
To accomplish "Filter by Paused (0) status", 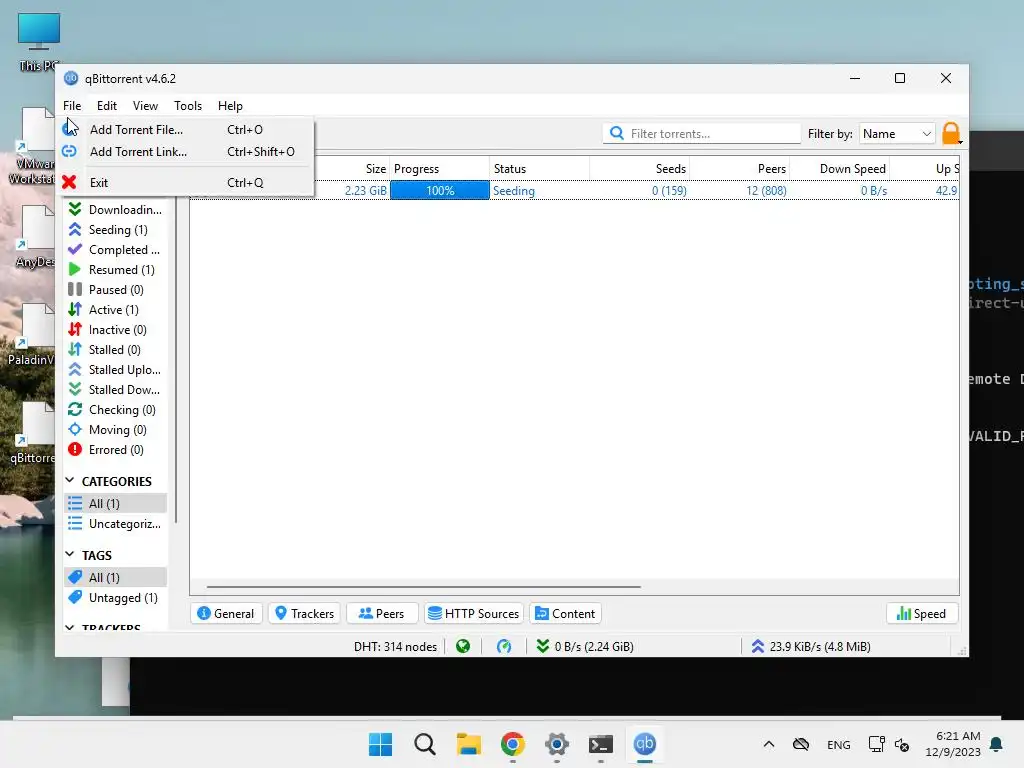I will pyautogui.click(x=116, y=290).
